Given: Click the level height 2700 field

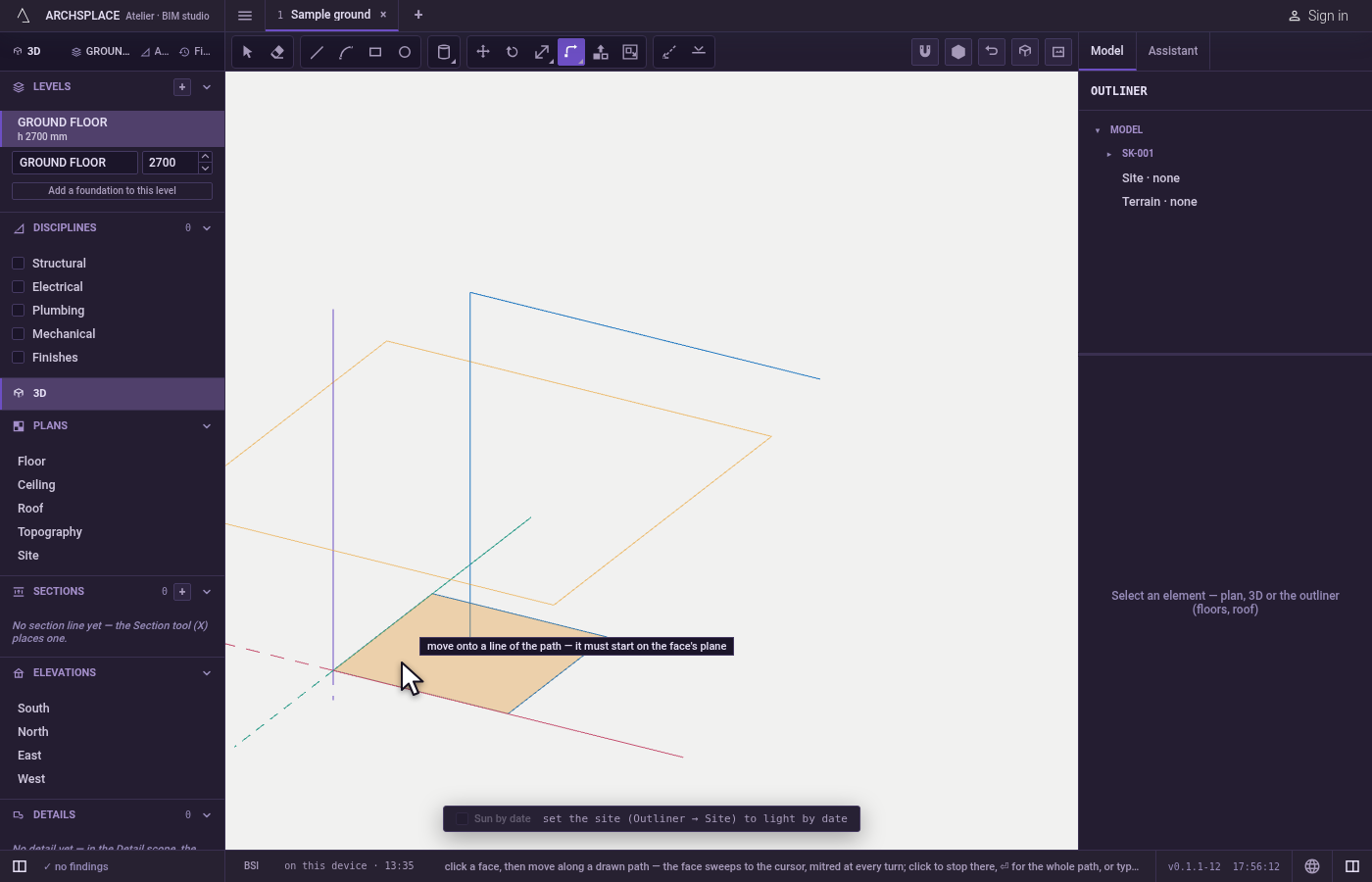Looking at the screenshot, I should coord(170,163).
